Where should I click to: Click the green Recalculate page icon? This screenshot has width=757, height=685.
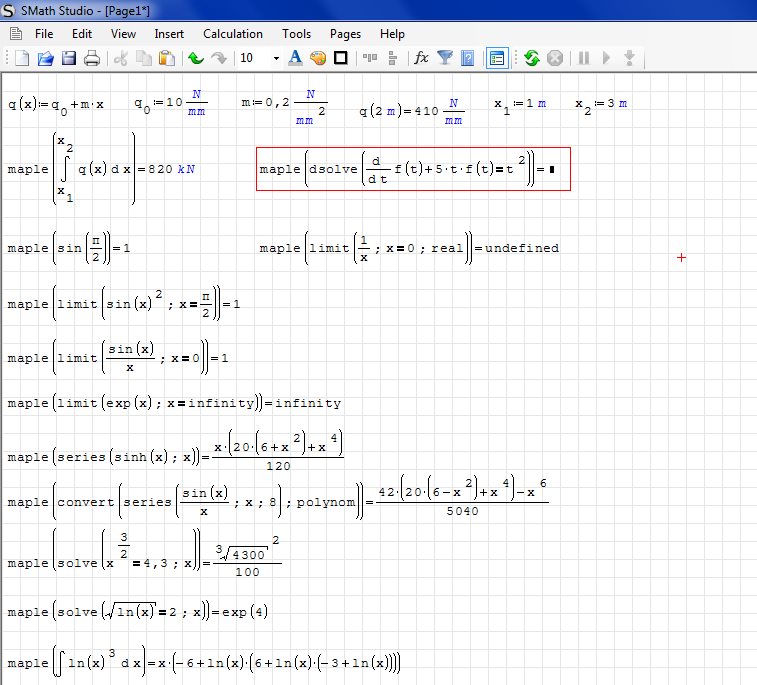[531, 58]
